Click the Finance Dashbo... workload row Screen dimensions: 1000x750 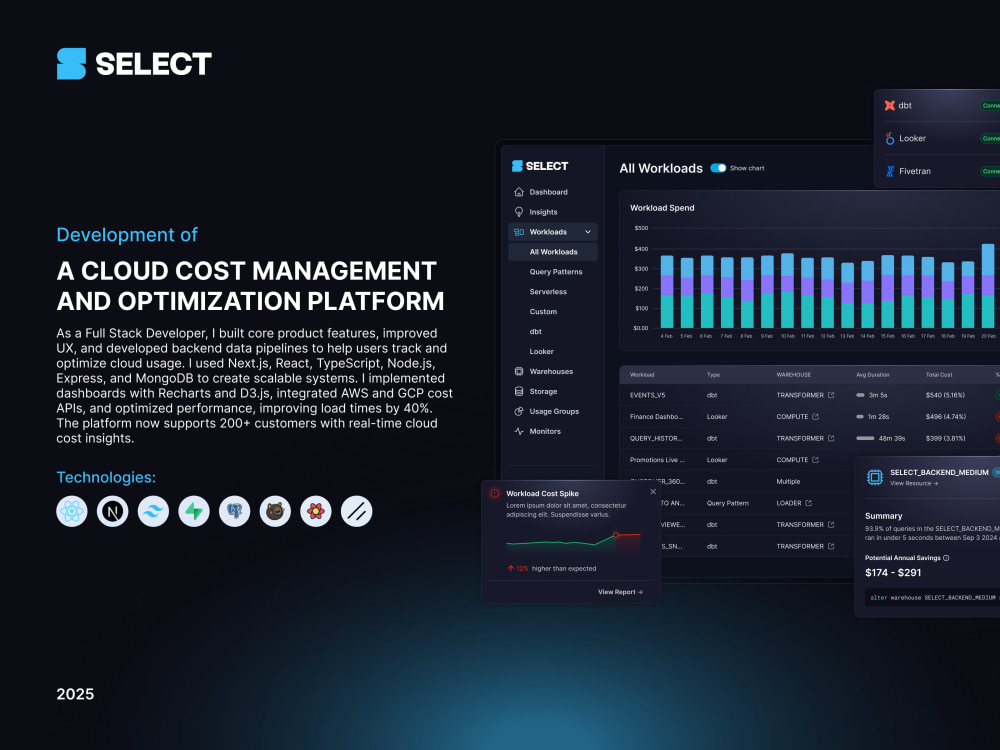810,416
